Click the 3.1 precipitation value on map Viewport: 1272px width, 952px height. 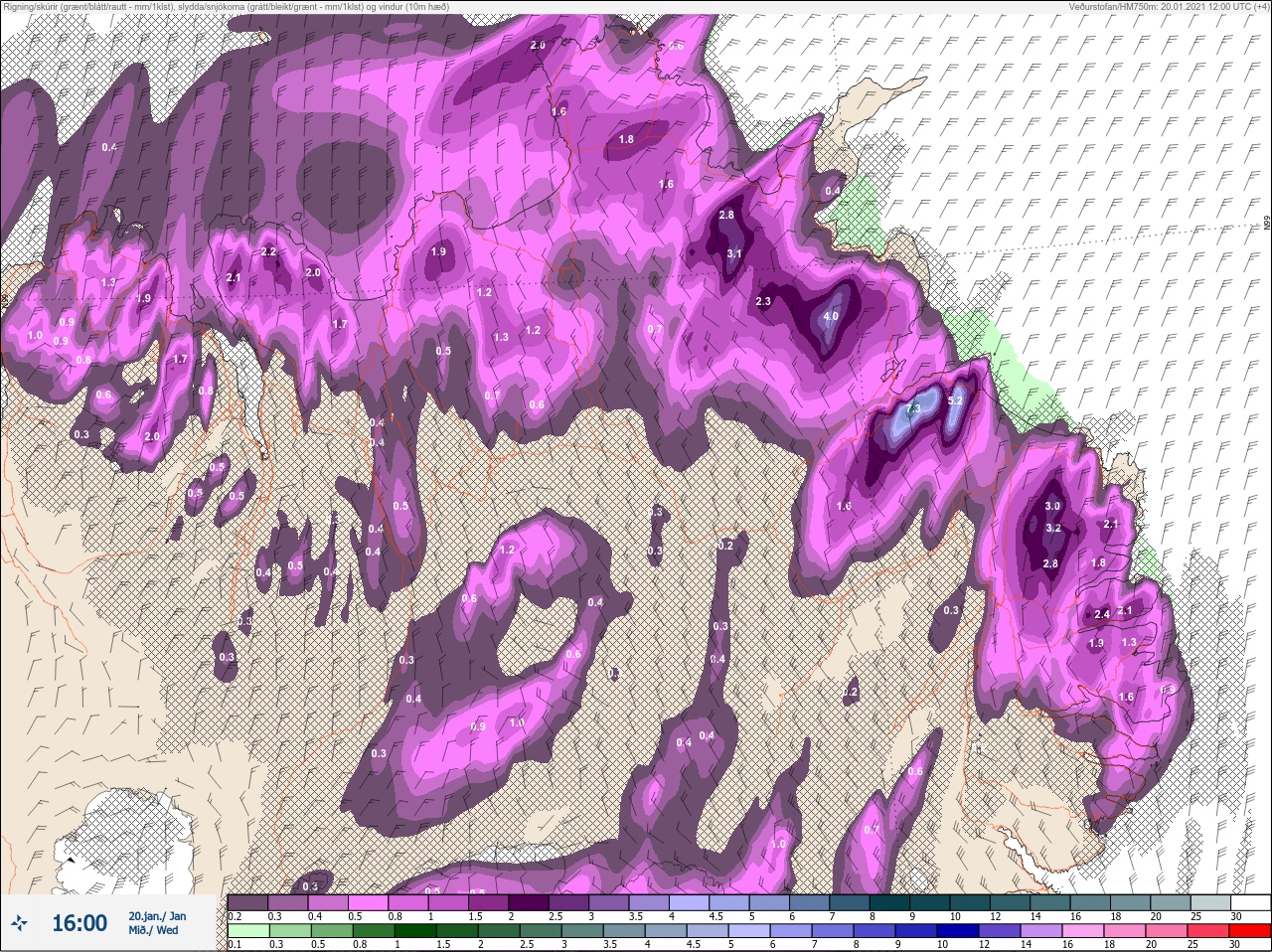[x=734, y=254]
